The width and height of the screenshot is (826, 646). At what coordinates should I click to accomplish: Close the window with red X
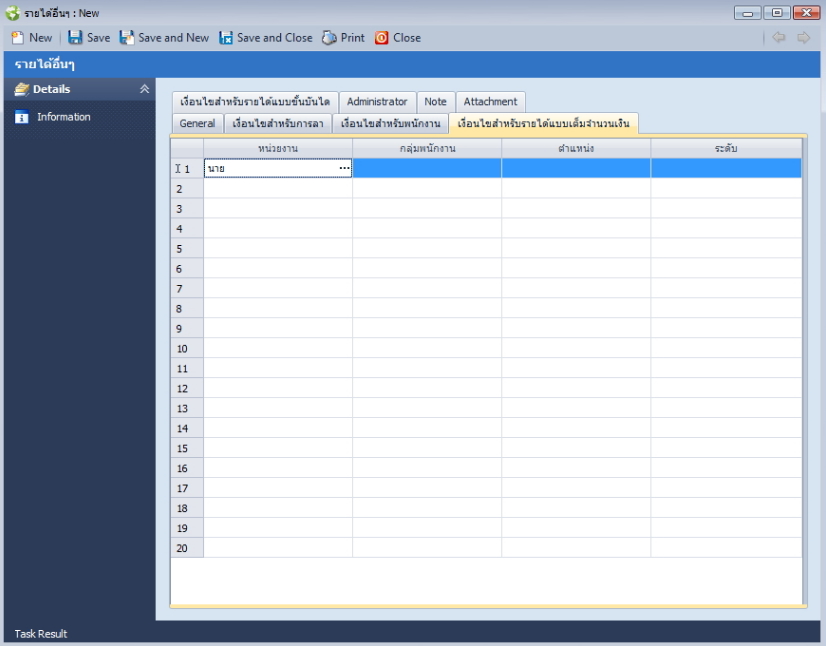tap(807, 13)
